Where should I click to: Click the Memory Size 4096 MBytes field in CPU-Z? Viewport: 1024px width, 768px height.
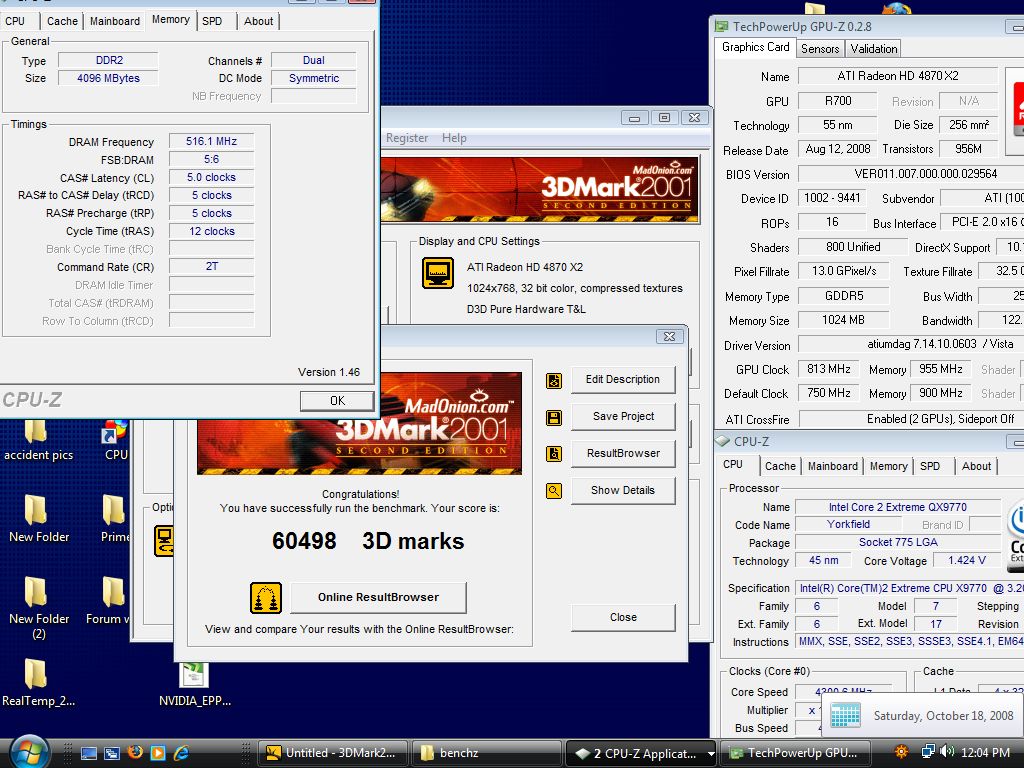pos(108,78)
